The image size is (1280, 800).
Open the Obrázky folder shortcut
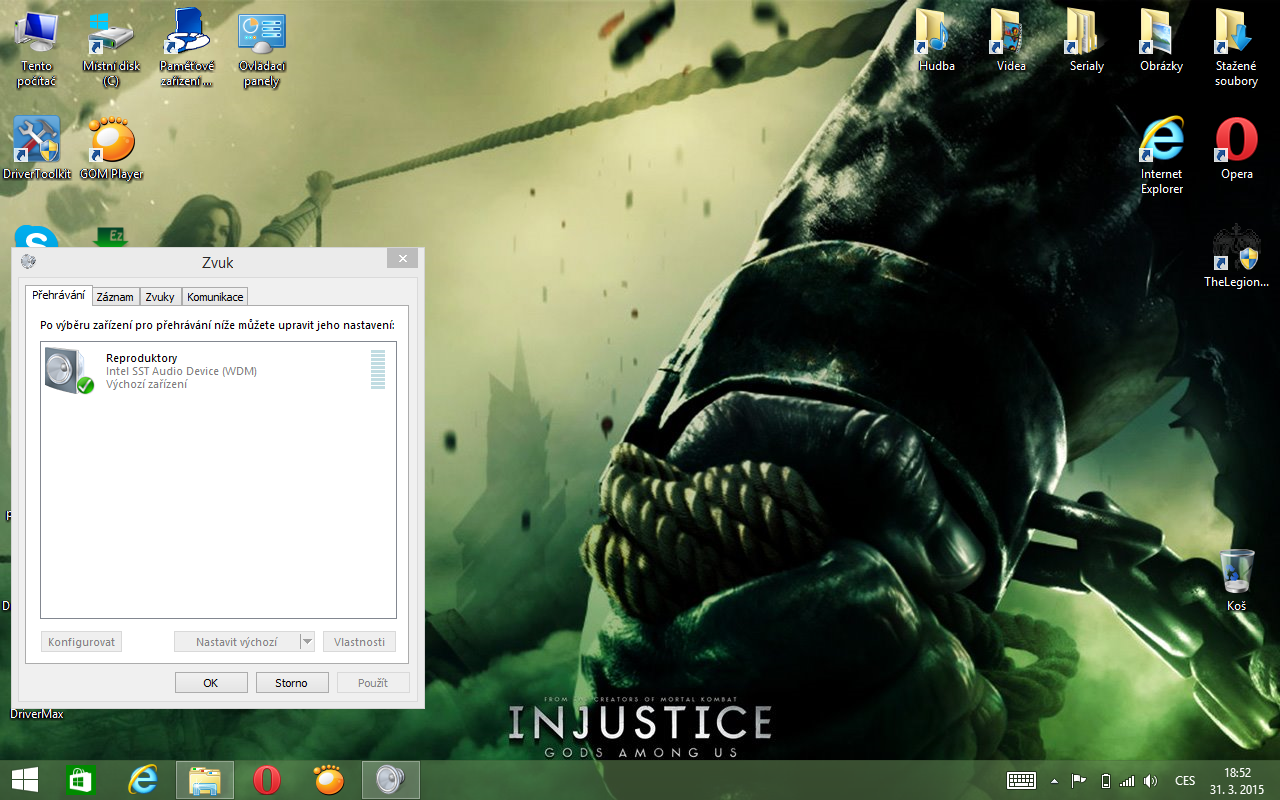1161,41
